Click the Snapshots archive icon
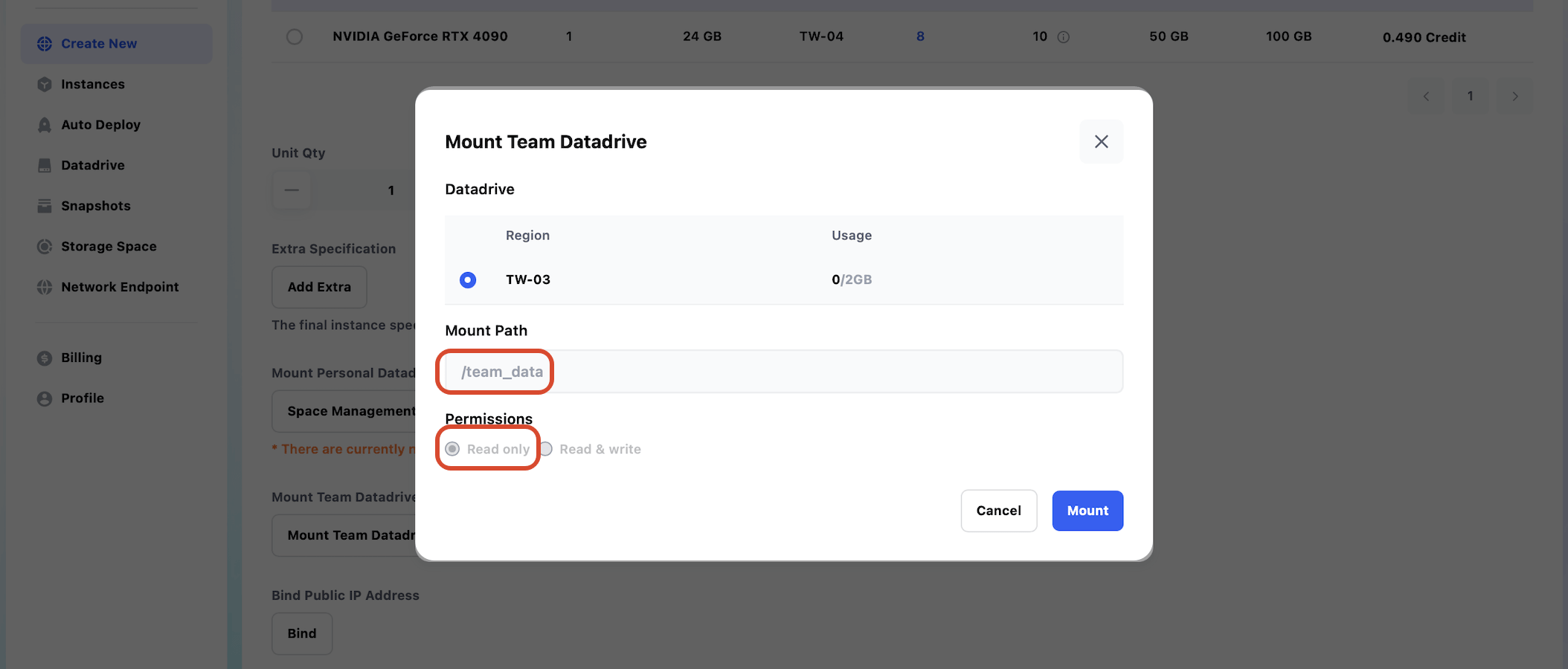Screen dimensions: 1568x669 tap(45, 206)
